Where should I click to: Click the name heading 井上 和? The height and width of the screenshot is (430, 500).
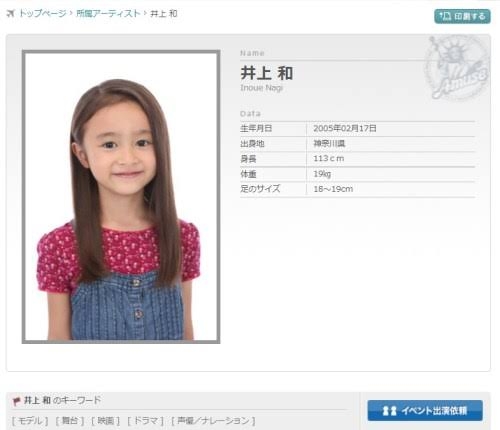tap(267, 73)
